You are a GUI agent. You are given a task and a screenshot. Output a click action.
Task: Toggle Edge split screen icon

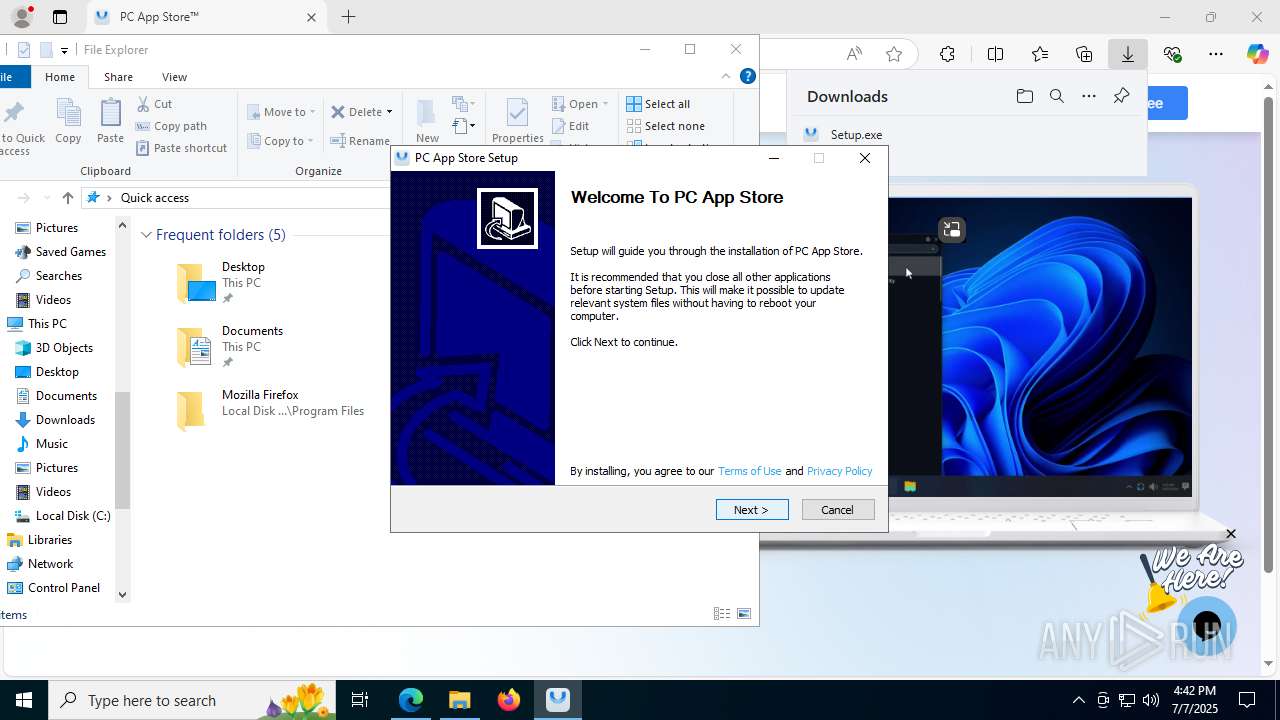point(995,54)
